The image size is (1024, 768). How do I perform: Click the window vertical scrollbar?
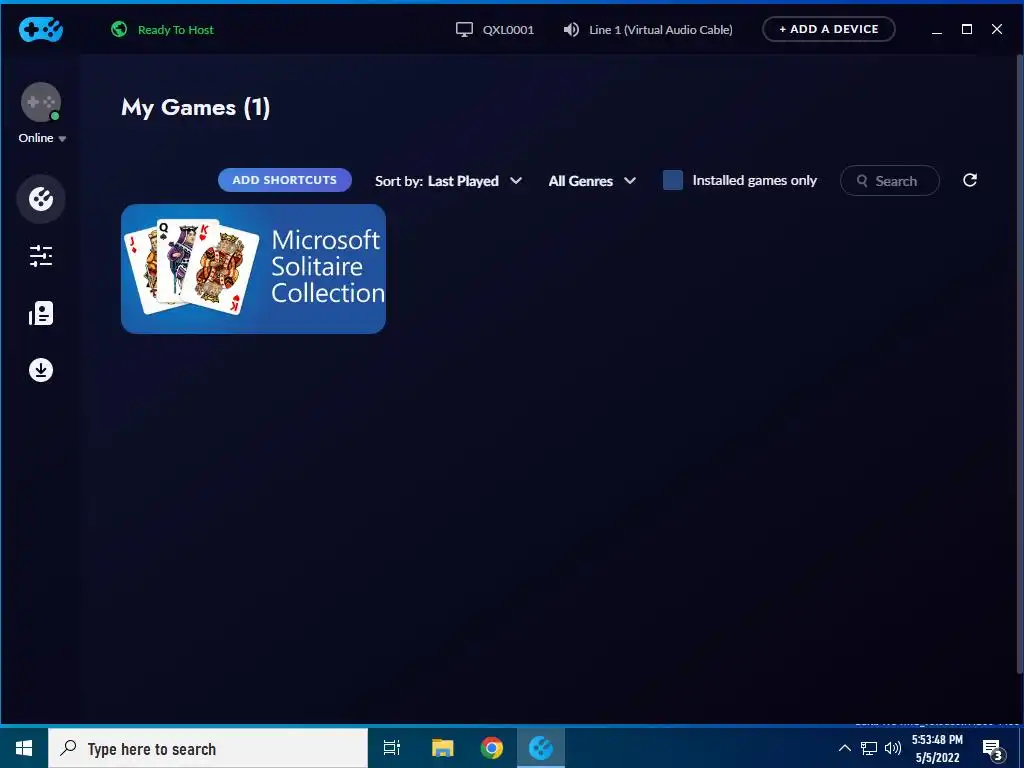(x=1020, y=366)
